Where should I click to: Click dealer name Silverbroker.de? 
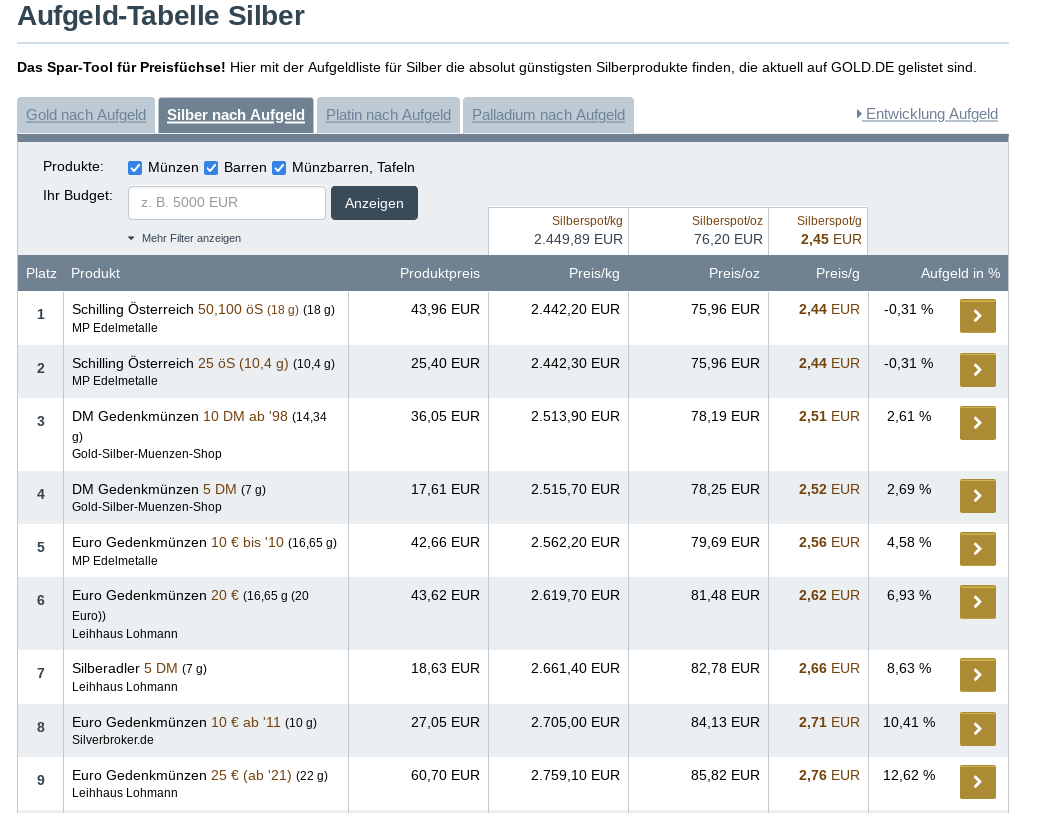pos(113,739)
